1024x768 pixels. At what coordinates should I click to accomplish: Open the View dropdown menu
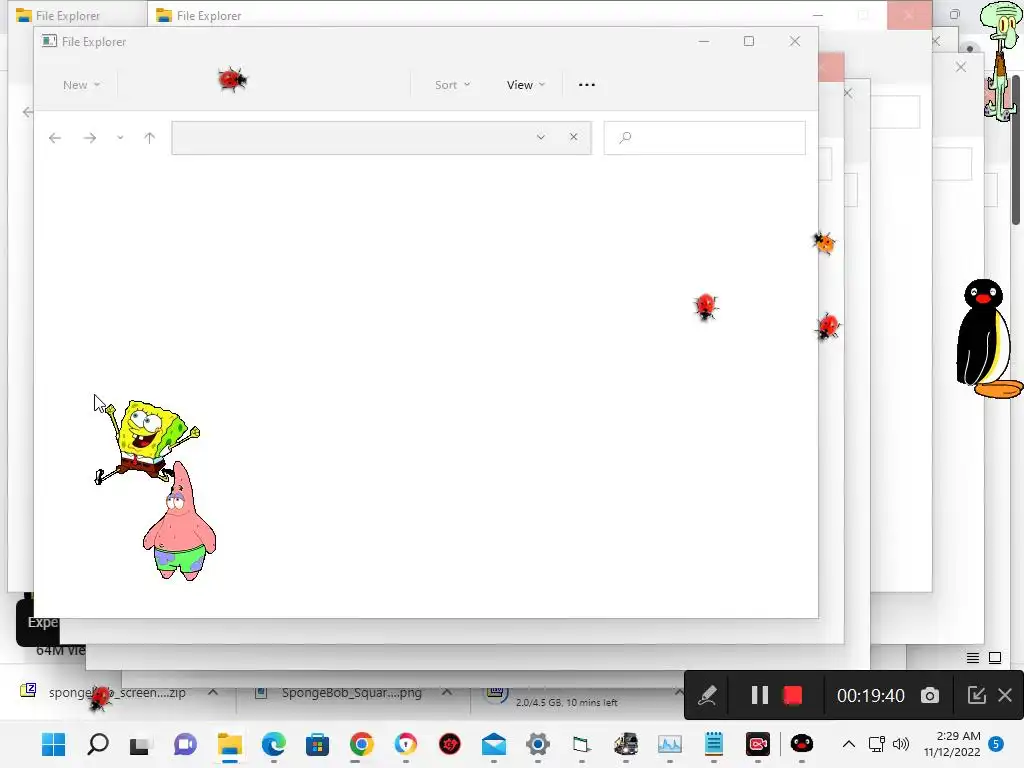[526, 85]
